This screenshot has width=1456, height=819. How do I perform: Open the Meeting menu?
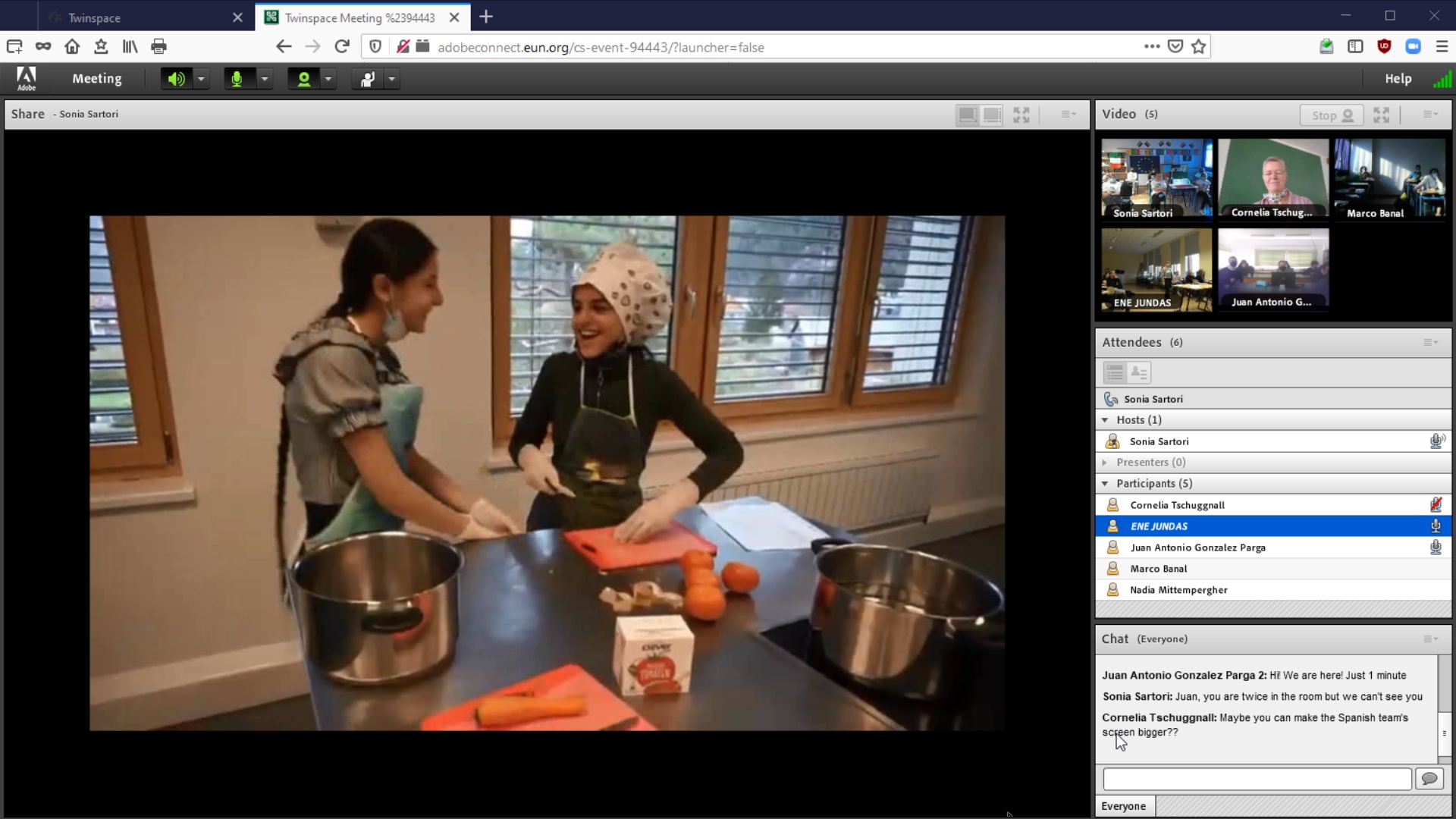[96, 79]
